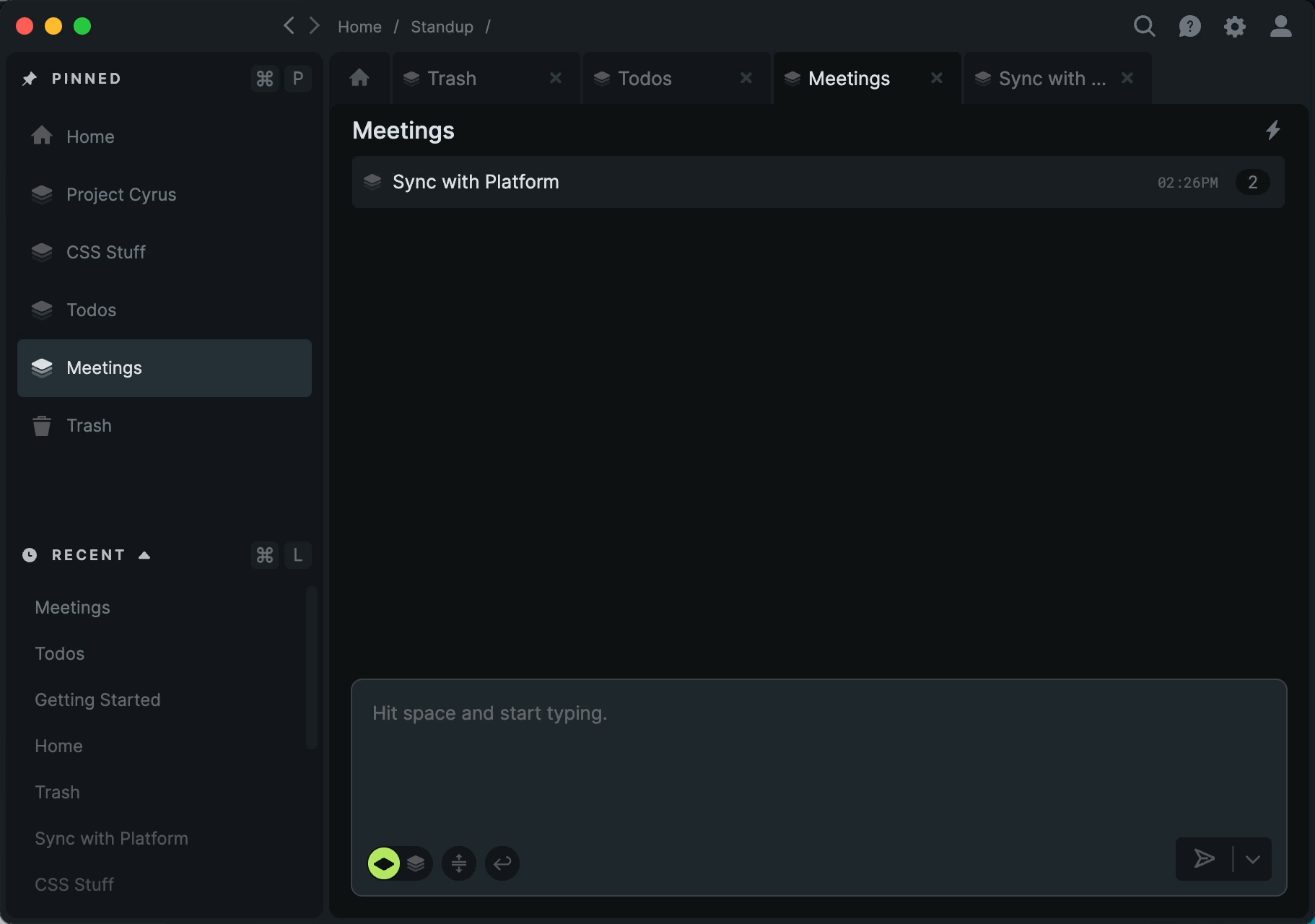
Task: Open CSS Stuff in pinned sidebar
Action: [x=165, y=252]
